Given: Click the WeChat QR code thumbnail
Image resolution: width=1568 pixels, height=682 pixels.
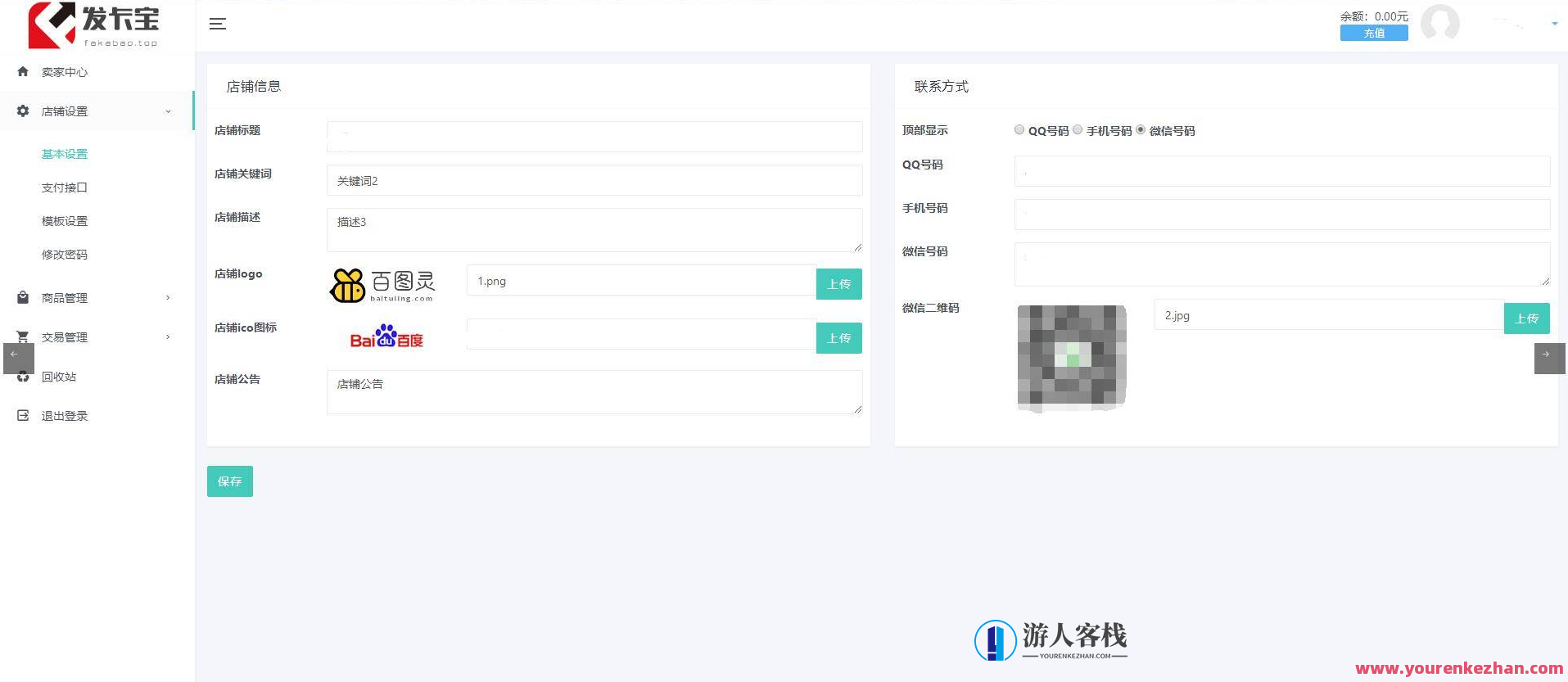Looking at the screenshot, I should 1072,357.
